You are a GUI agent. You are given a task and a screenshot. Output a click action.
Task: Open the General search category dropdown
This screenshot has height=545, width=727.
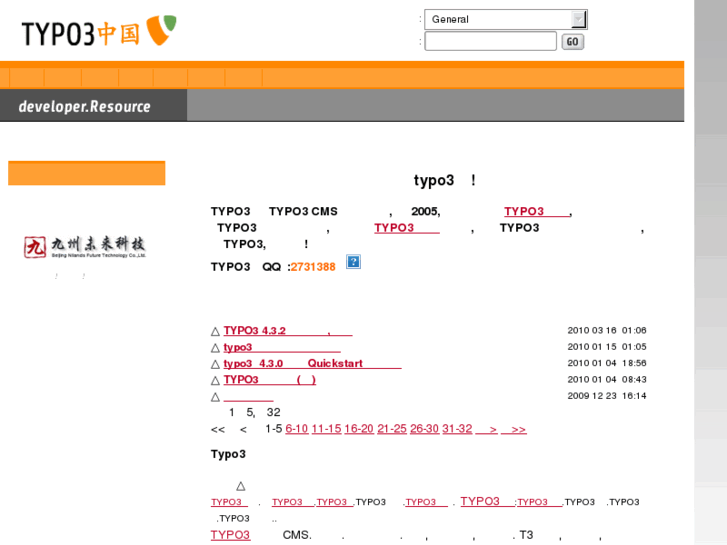(x=505, y=19)
